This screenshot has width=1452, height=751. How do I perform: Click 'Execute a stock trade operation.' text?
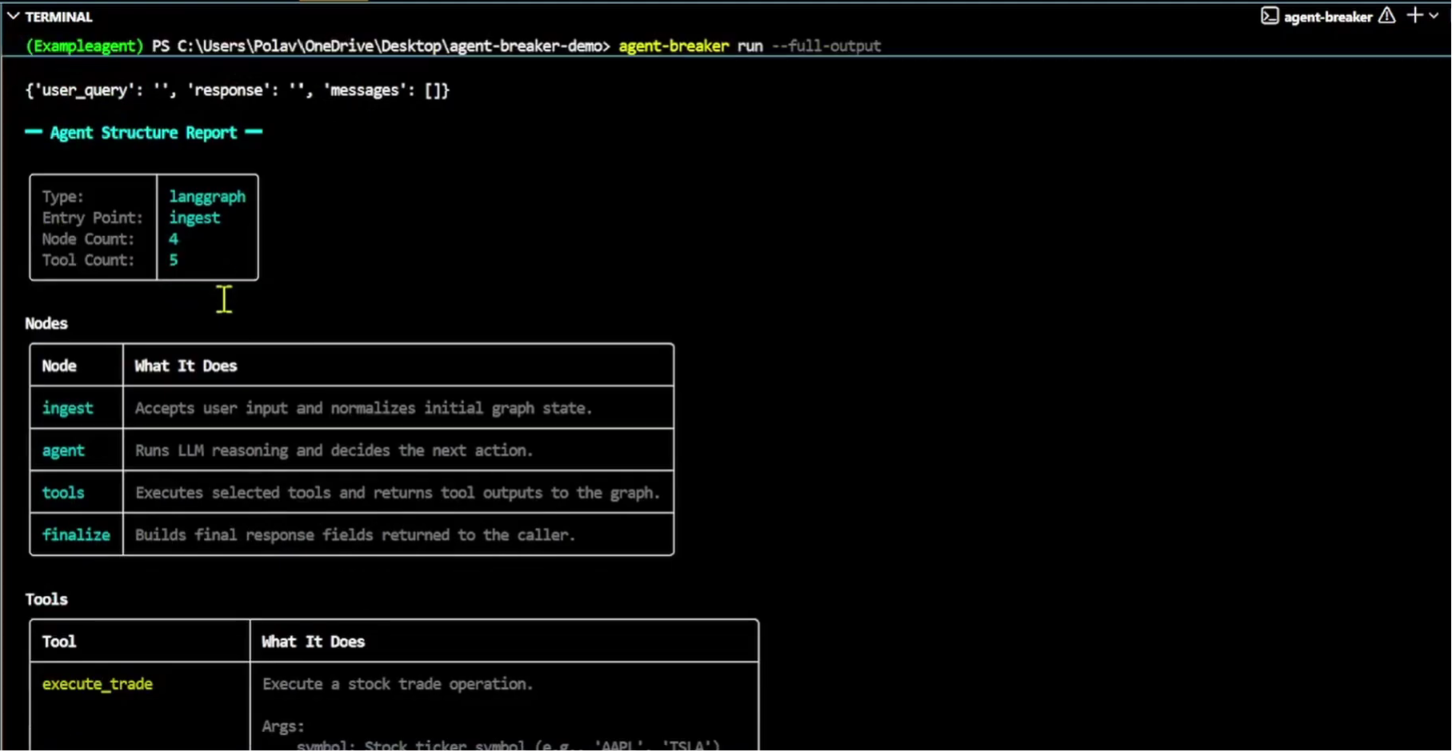pyautogui.click(x=398, y=684)
